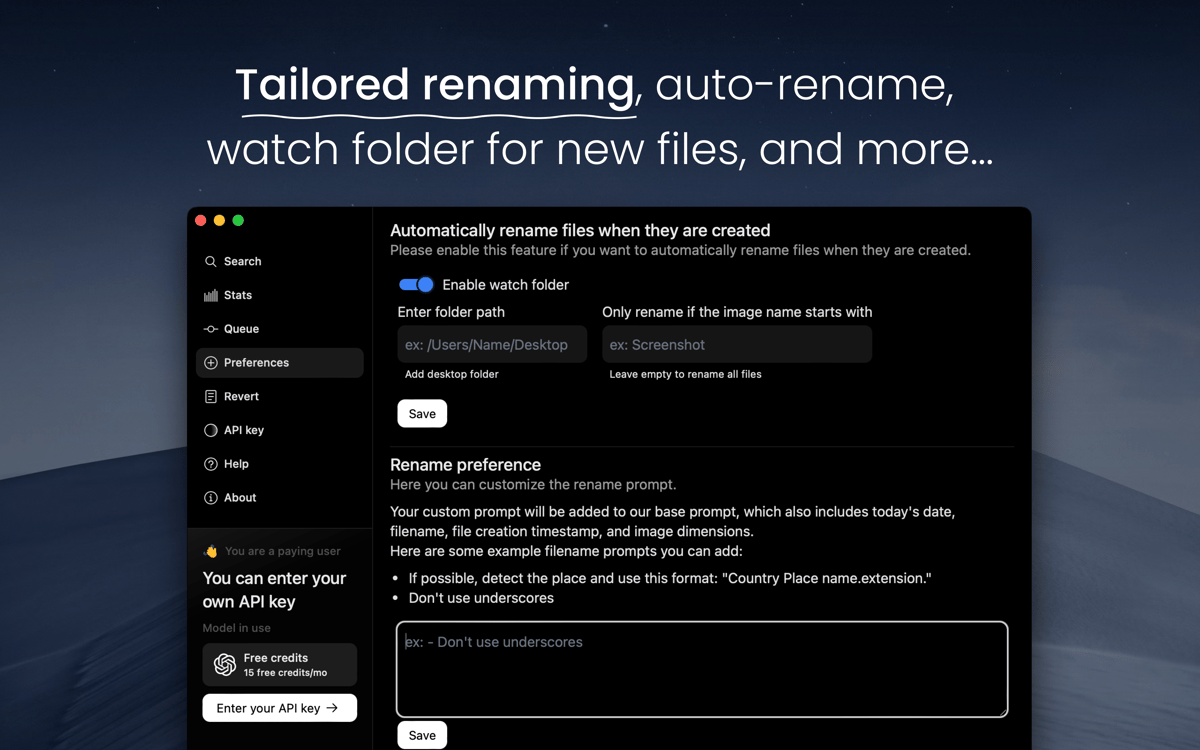Click the Search magnifier icon in sidebar
This screenshot has width=1200, height=750.
coord(211,261)
